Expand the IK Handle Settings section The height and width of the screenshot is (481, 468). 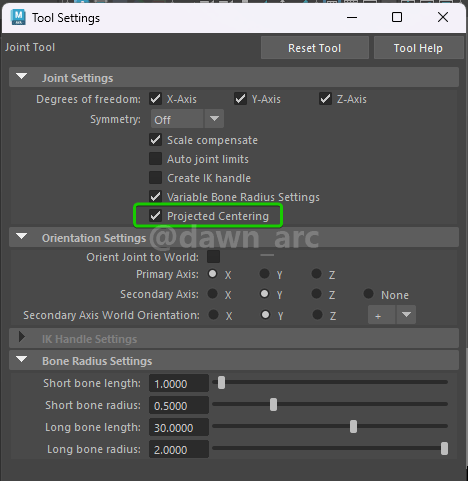[x=22, y=337]
